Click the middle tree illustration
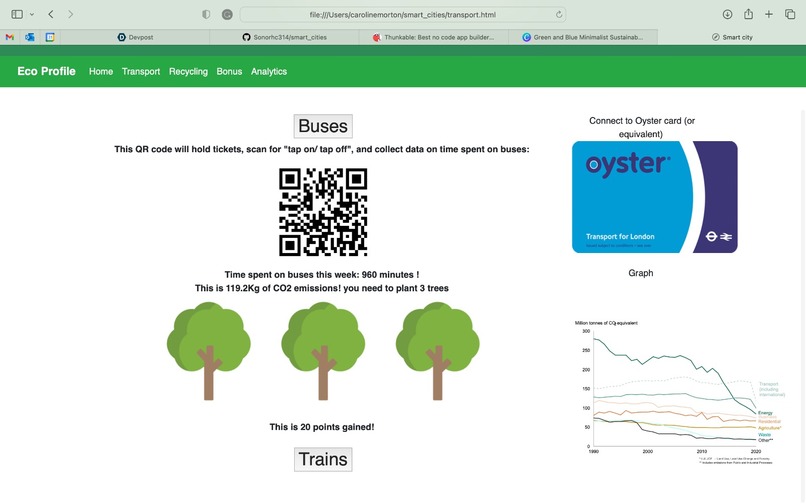 pyautogui.click(x=323, y=351)
